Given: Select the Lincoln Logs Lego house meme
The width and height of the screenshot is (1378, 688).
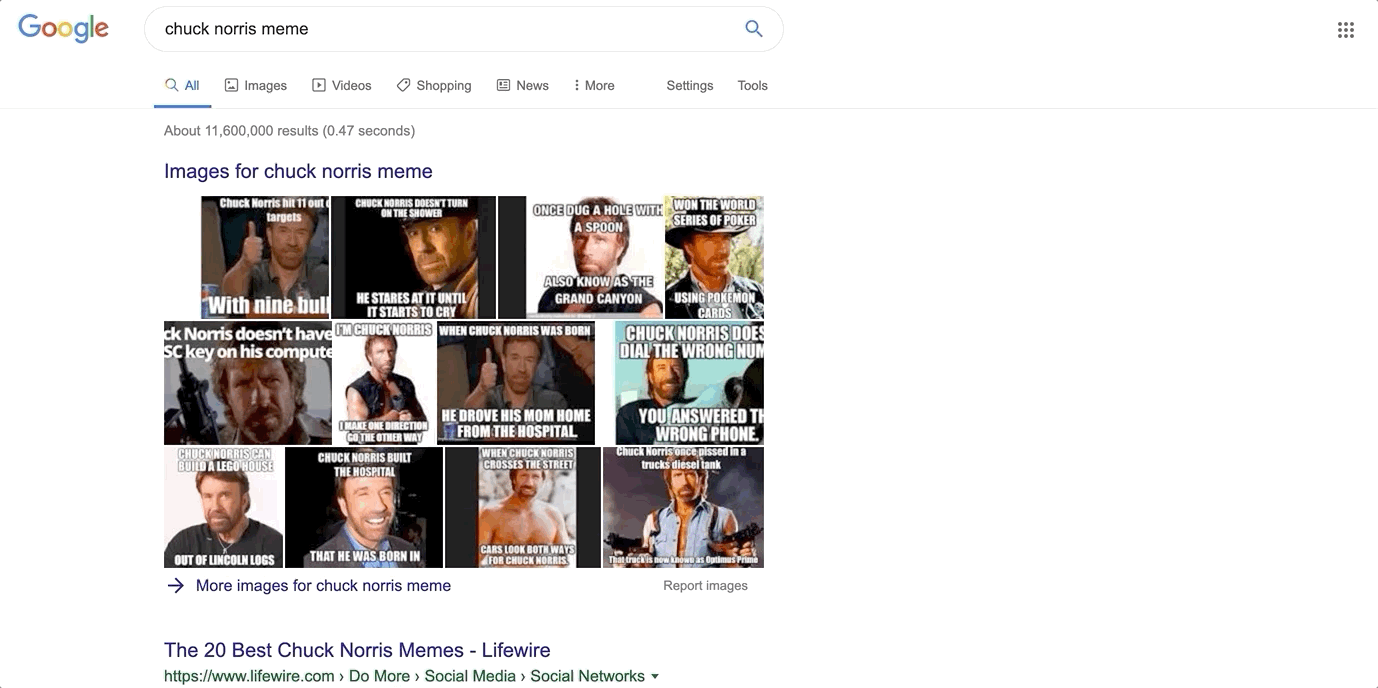Looking at the screenshot, I should click(x=224, y=507).
